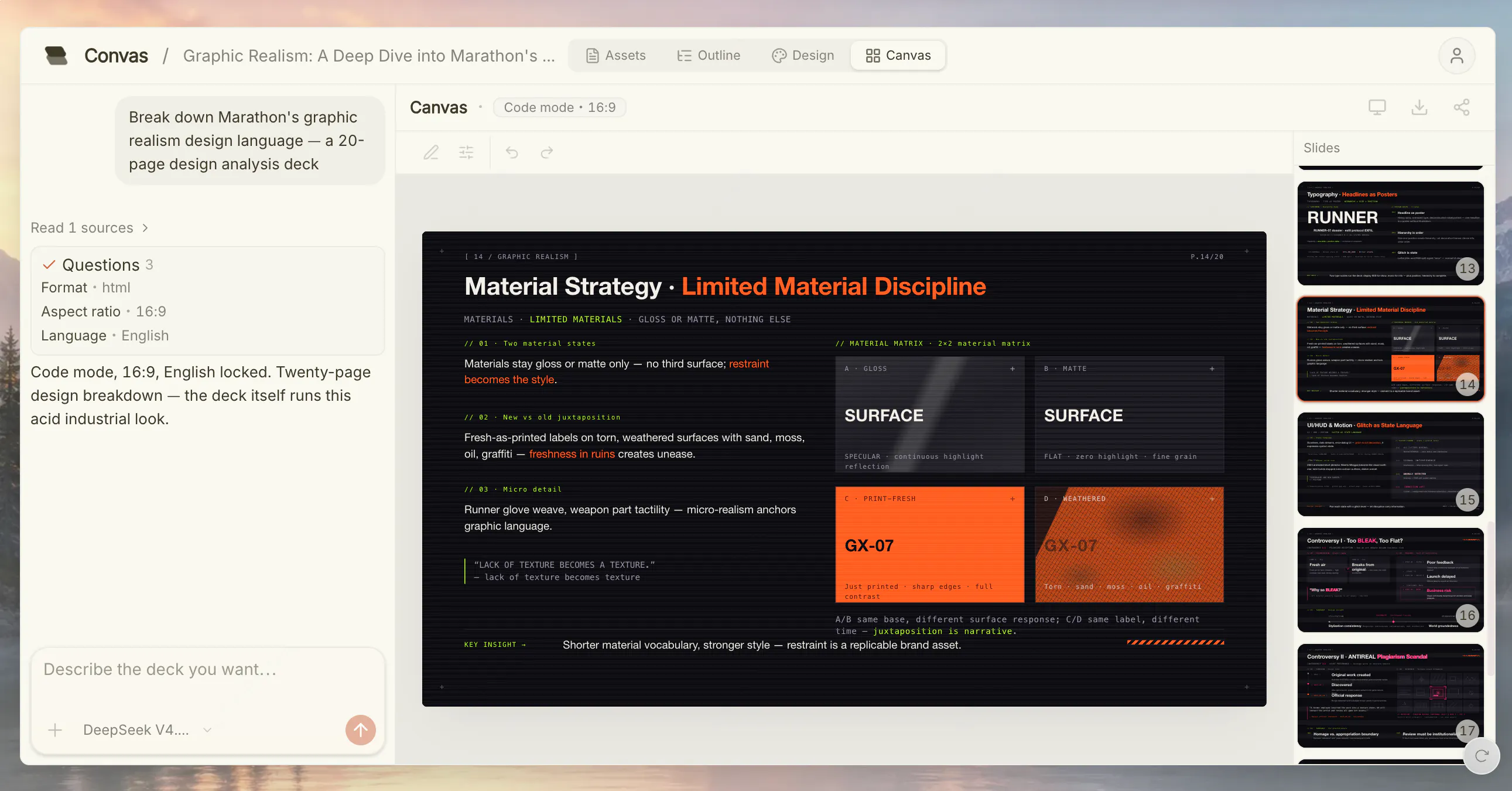Viewport: 1512px width, 791px height.
Task: Expand the Read 1 sources chevron
Action: tap(145, 228)
